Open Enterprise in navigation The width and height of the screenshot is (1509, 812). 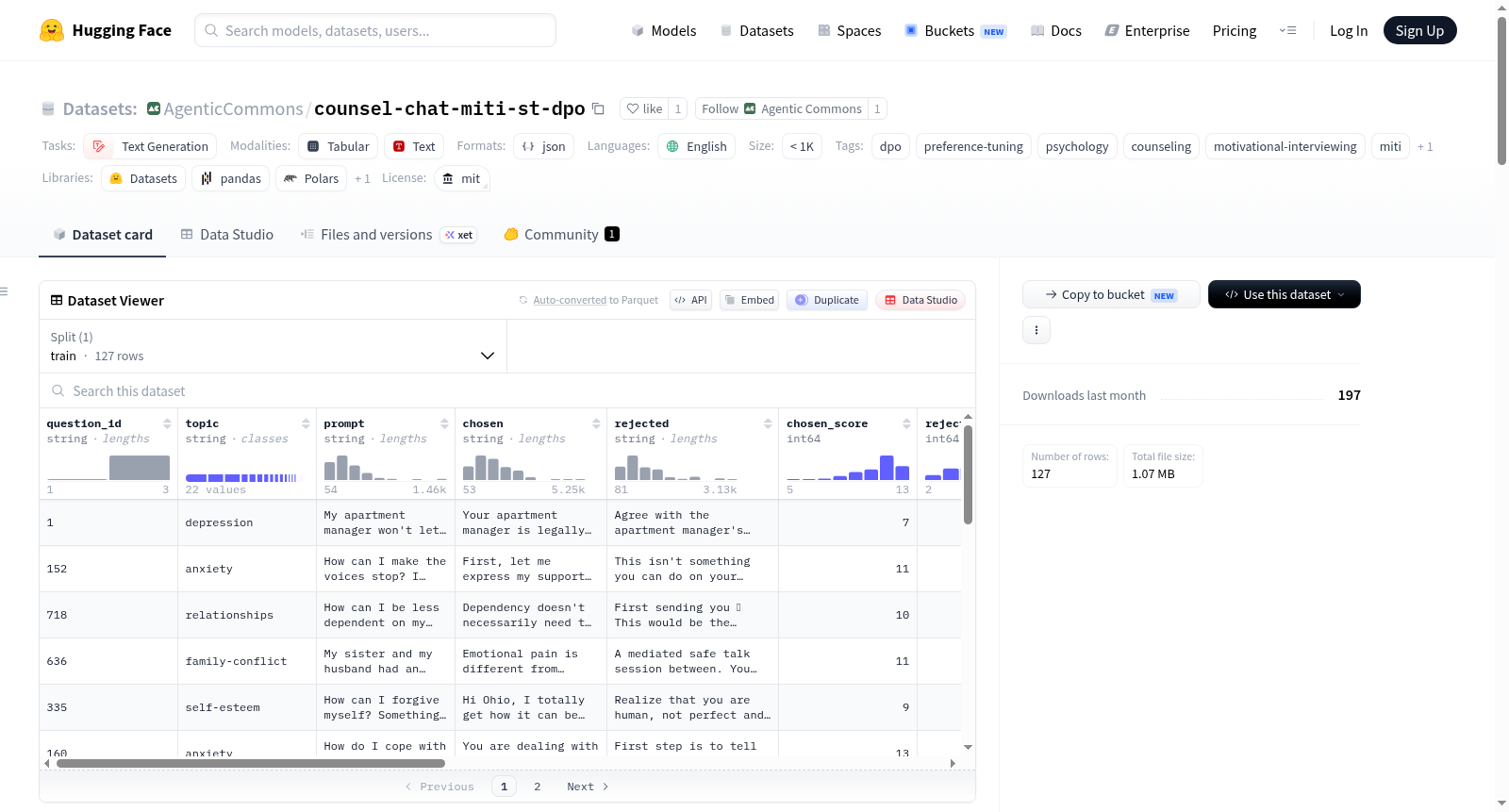point(1147,30)
